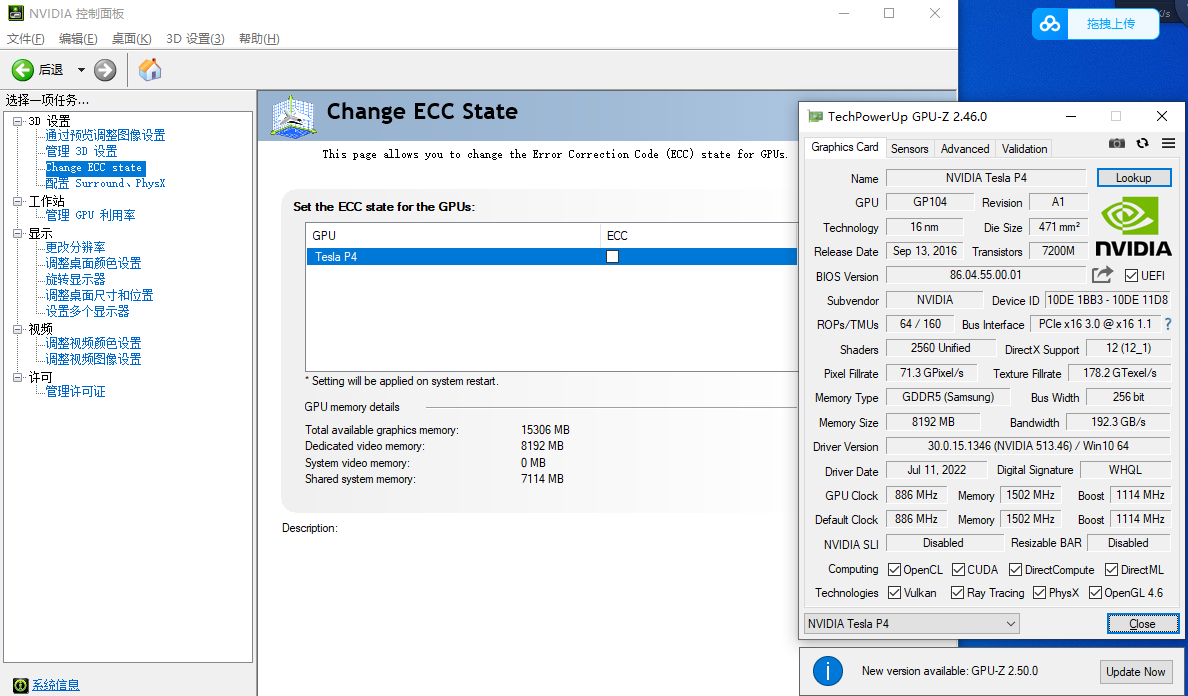Click the Bus Interface question mark

[1168, 324]
